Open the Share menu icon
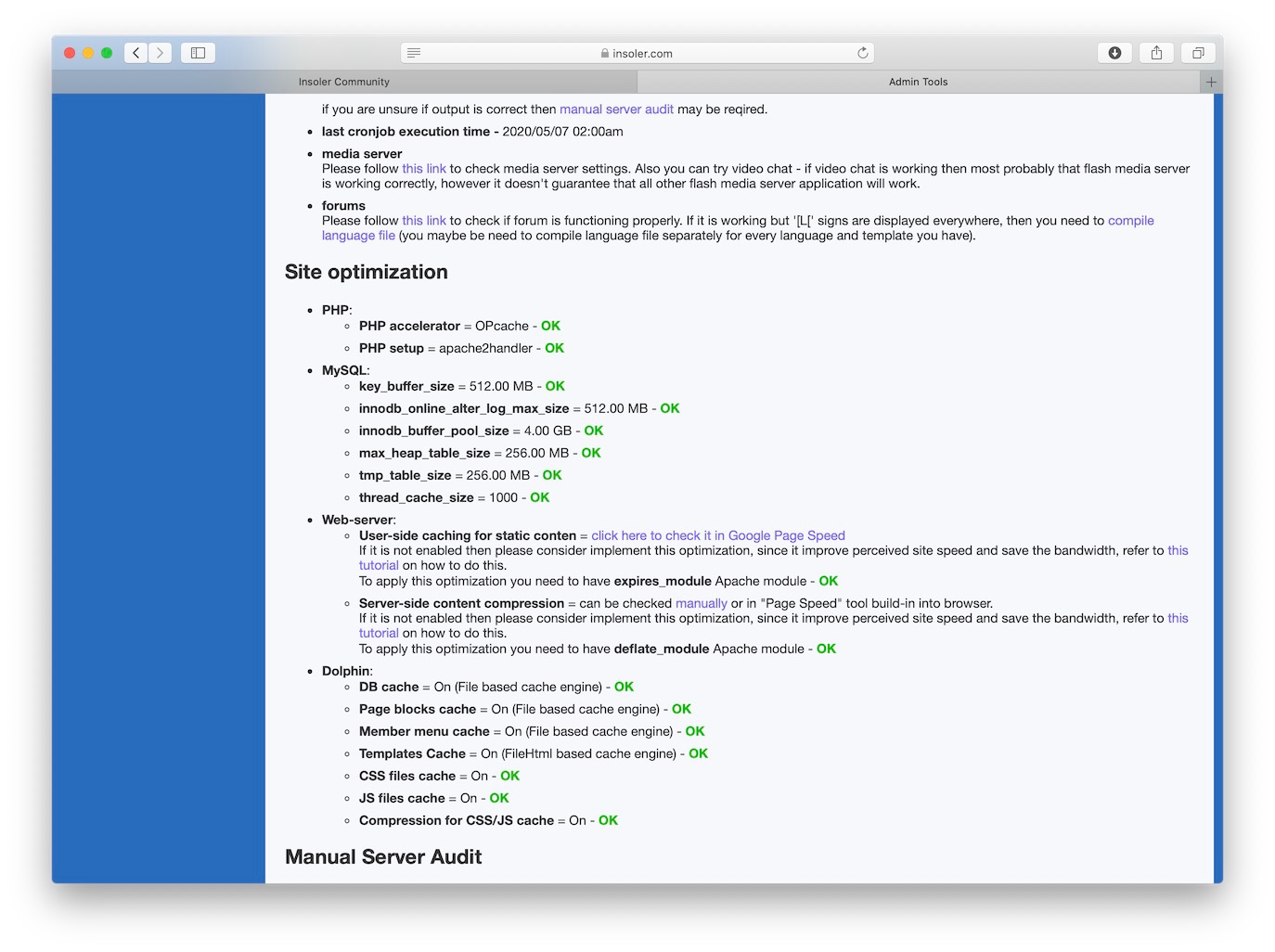 tap(1156, 53)
